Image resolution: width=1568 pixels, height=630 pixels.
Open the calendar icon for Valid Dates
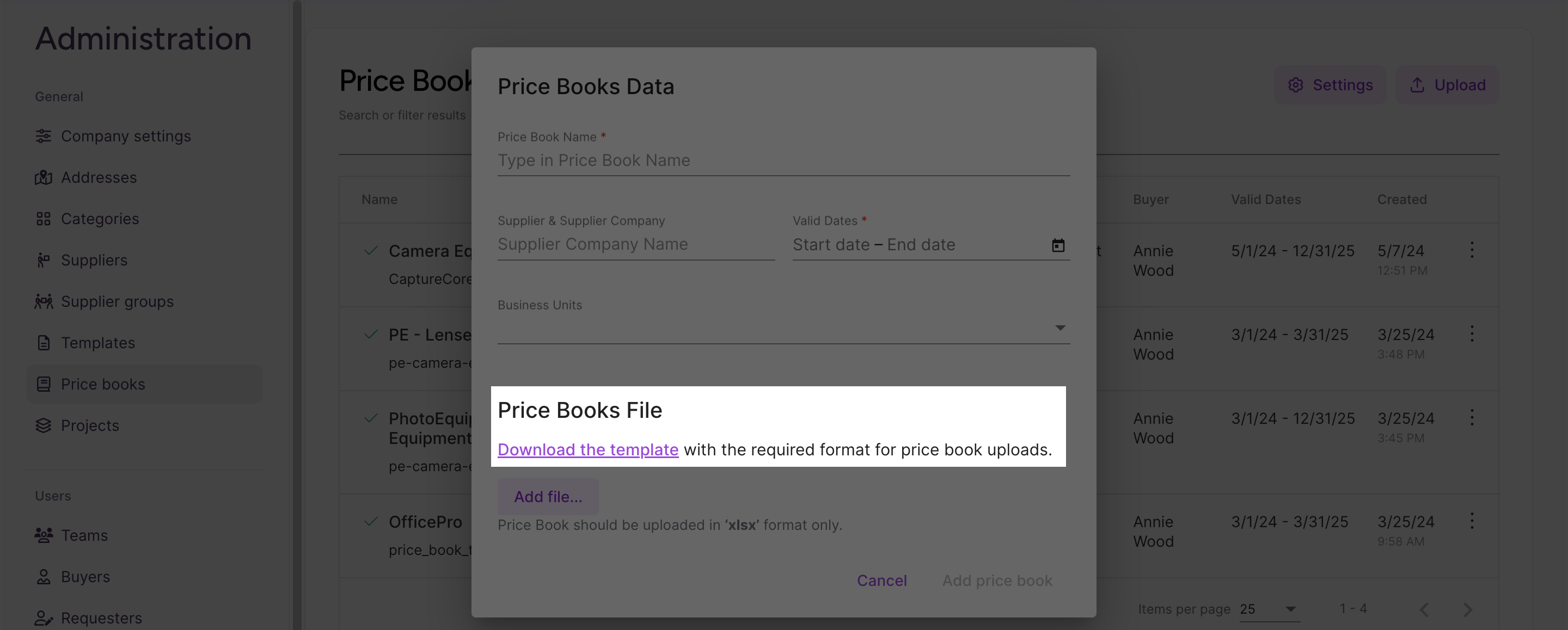pos(1058,245)
